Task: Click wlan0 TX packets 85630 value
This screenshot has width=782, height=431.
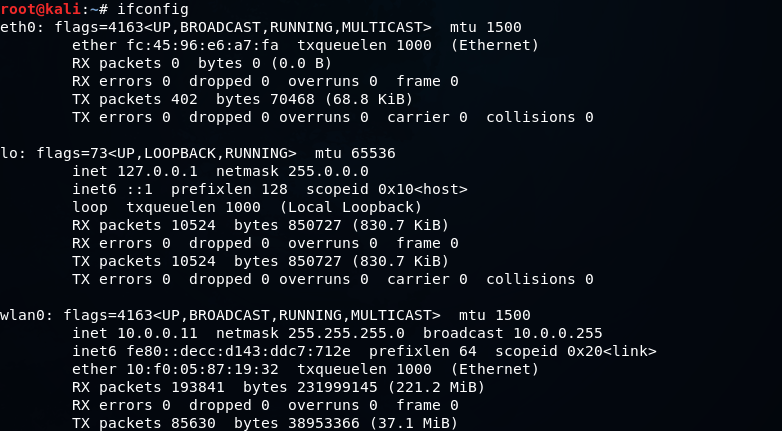Action: 194,424
